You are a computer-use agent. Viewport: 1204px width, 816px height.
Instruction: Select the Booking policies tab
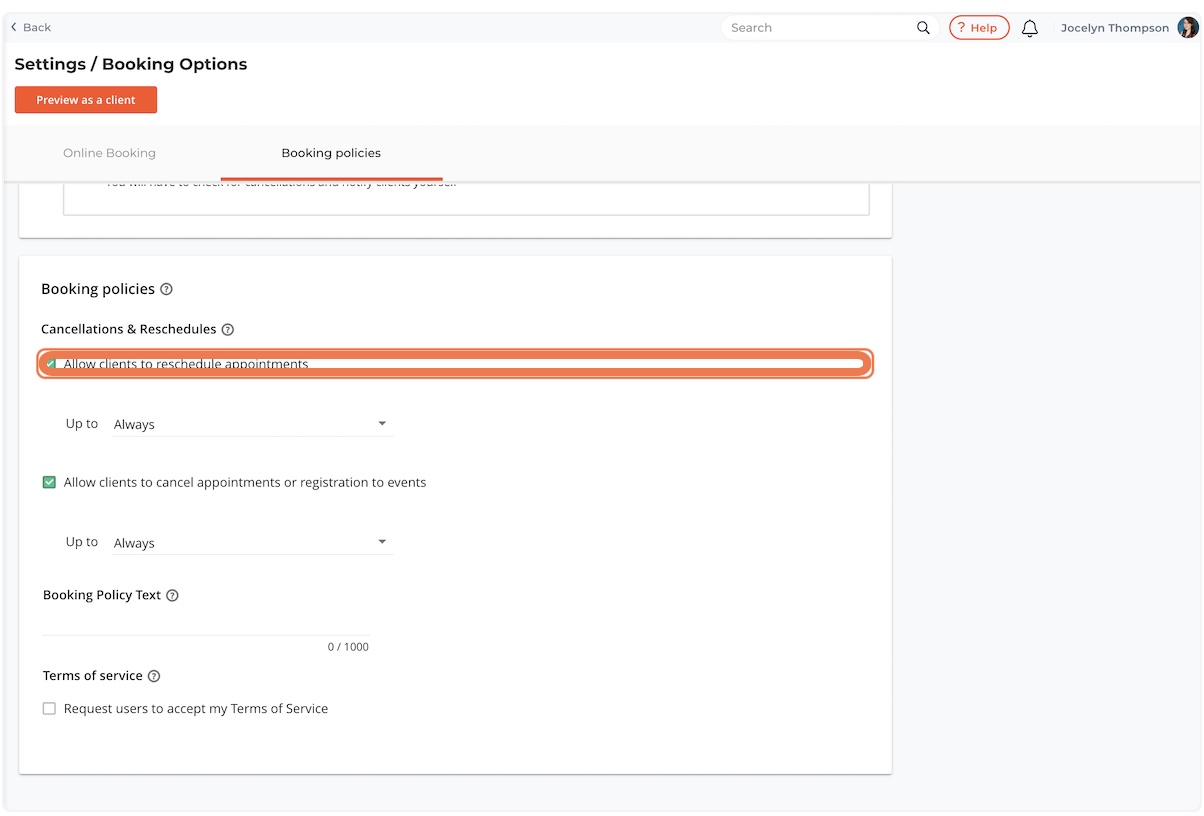click(331, 153)
